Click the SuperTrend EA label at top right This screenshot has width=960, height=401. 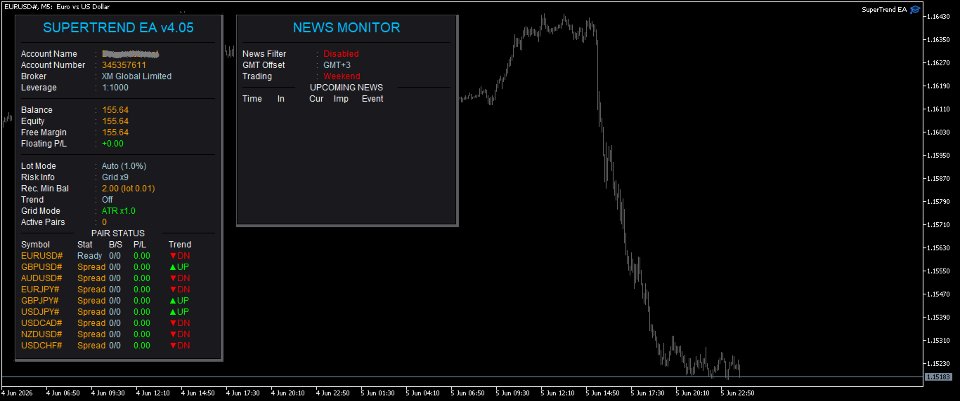point(883,9)
